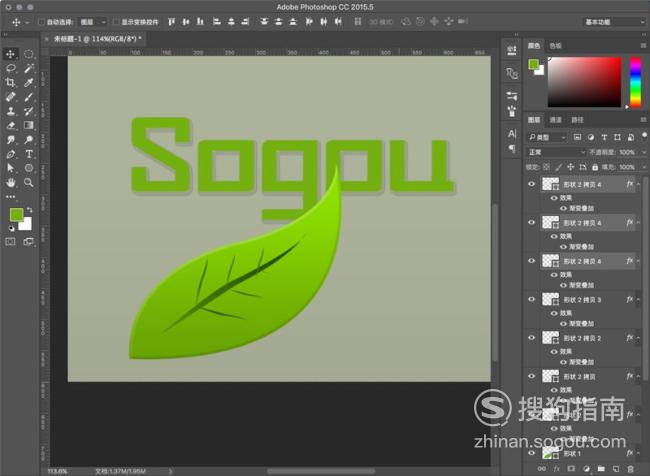
Task: Pick a color in the red color field
Action: [x=585, y=82]
